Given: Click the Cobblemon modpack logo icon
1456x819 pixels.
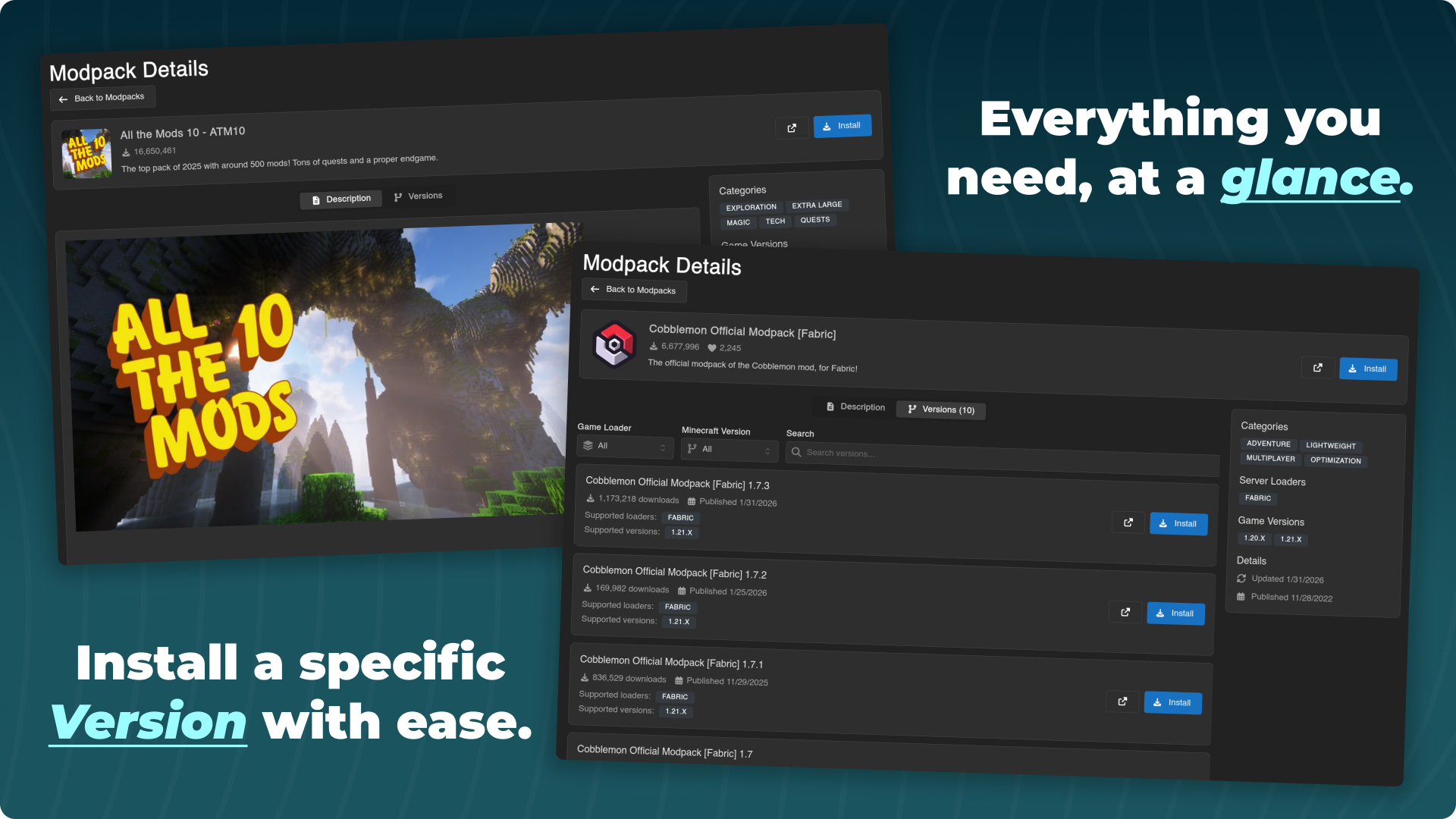Looking at the screenshot, I should [x=614, y=345].
